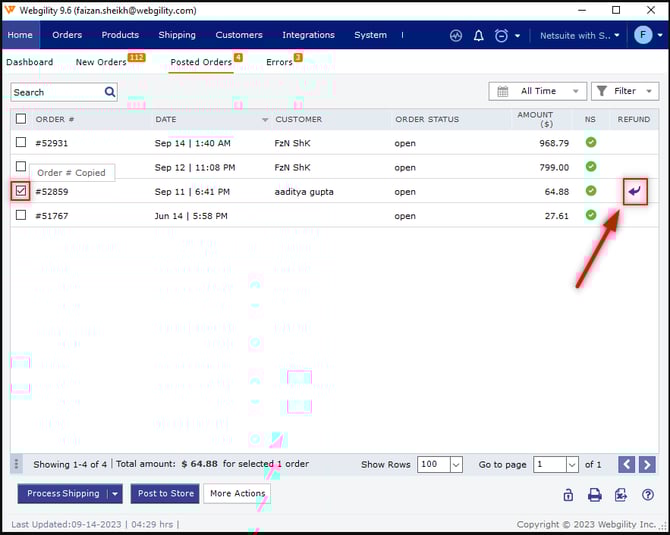Open the help question mark icon
The image size is (670, 535).
[x=648, y=494]
